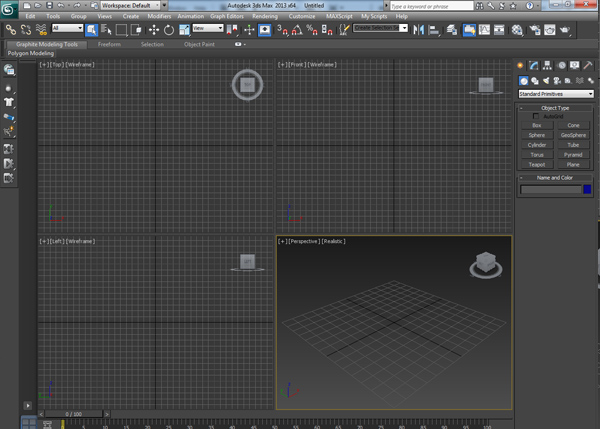The image size is (600, 429).
Task: Click the Cylinder primitive button
Action: [x=537, y=145]
